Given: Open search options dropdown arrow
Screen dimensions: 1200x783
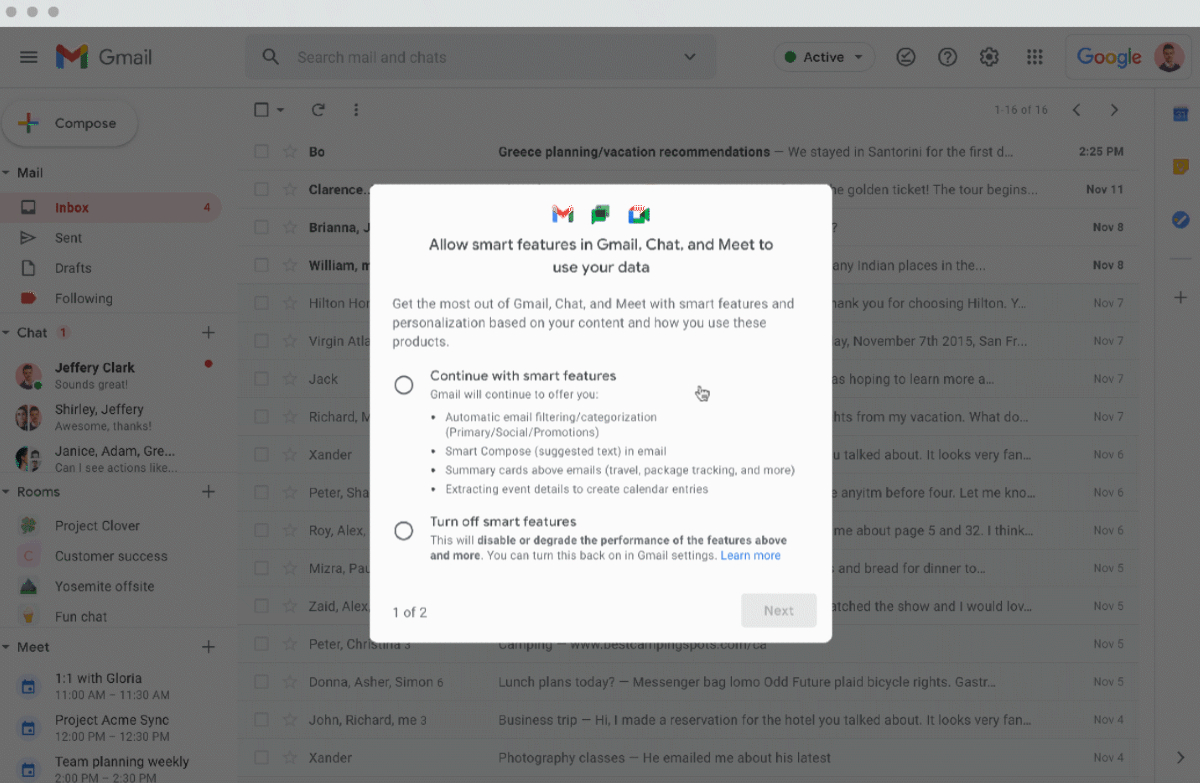Looking at the screenshot, I should [690, 57].
